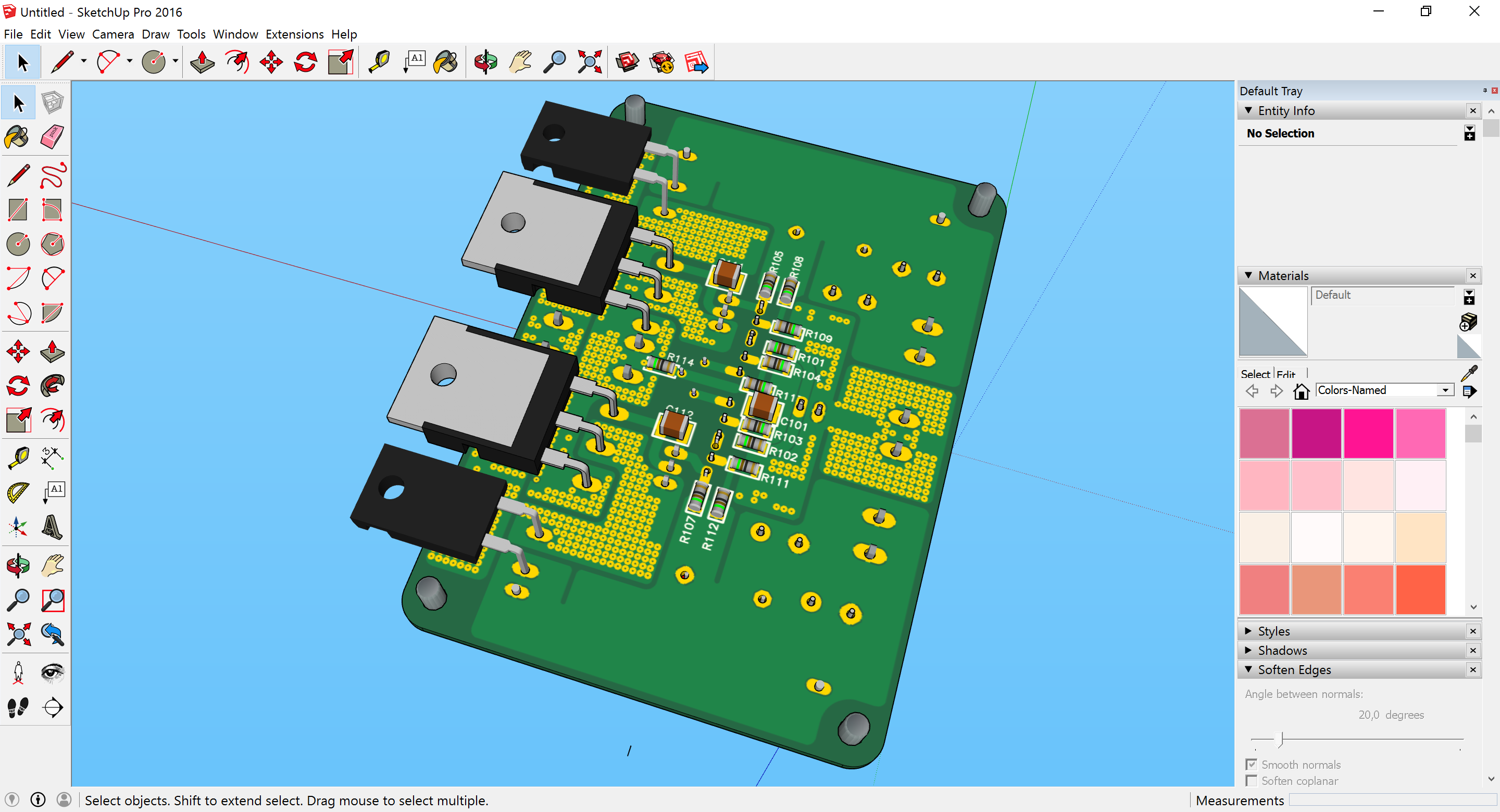Image resolution: width=1500 pixels, height=812 pixels.
Task: Open the File menu
Action: coord(13,34)
